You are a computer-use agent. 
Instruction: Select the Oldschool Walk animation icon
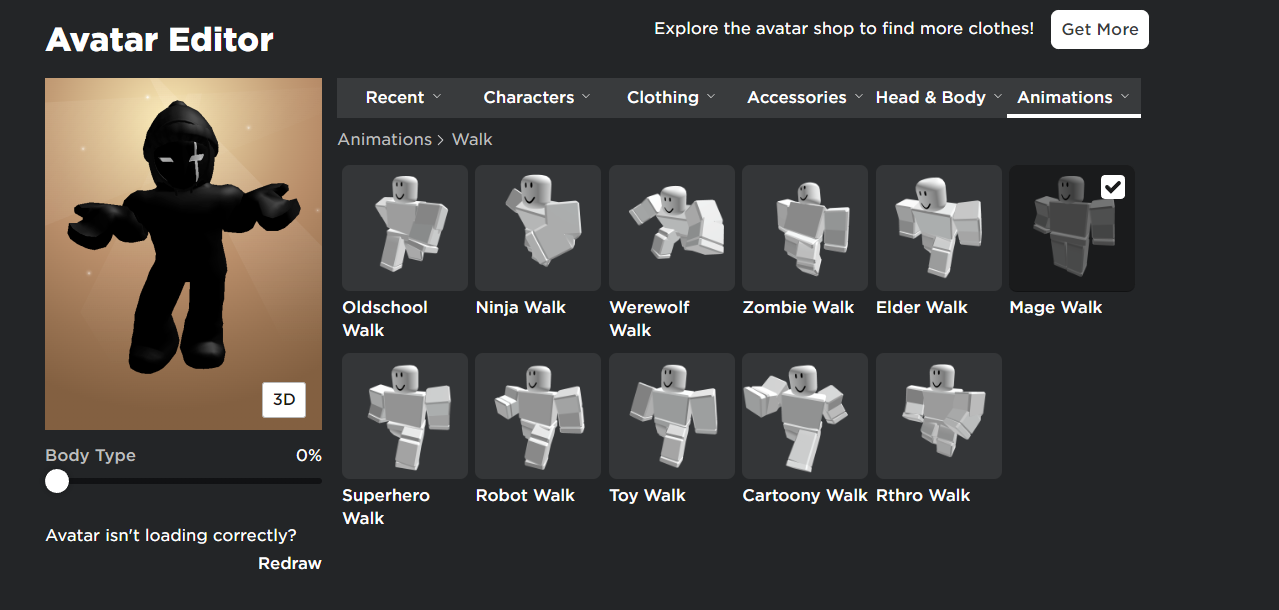click(405, 228)
